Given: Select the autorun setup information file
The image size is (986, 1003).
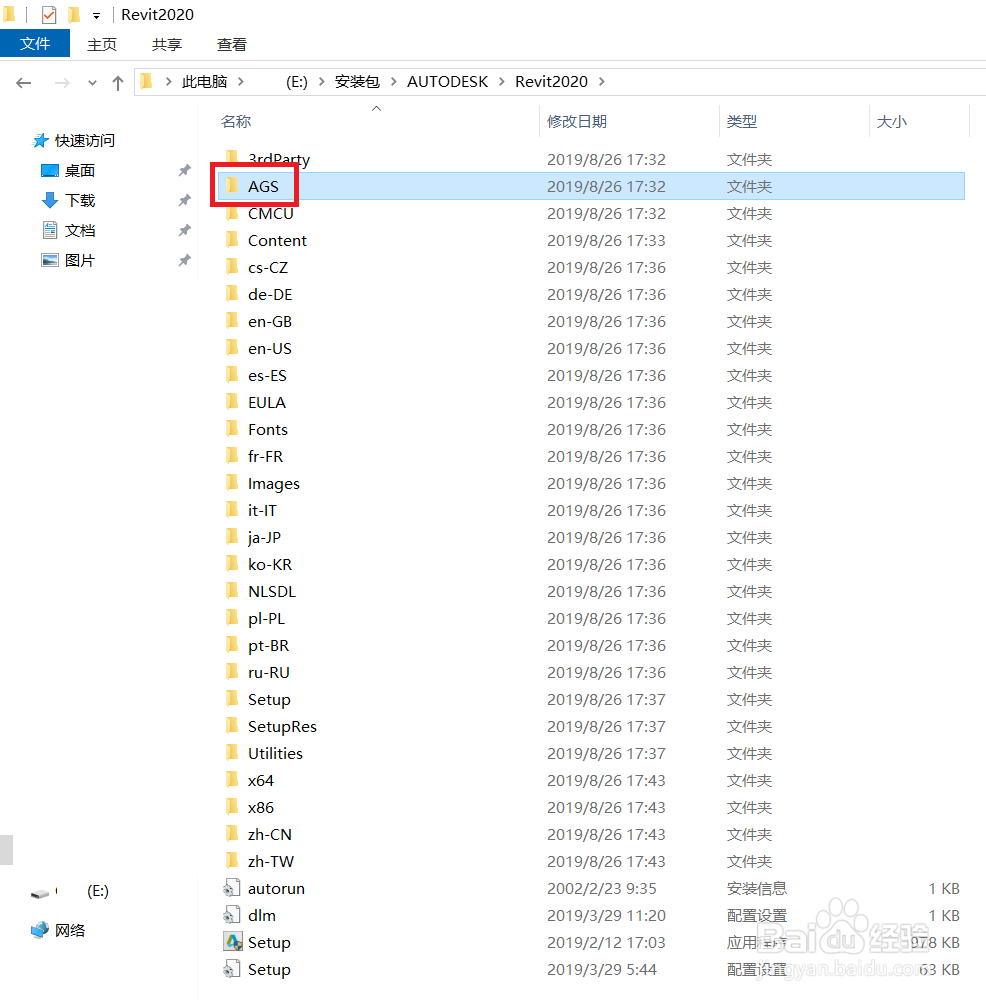Looking at the screenshot, I should [x=591, y=888].
